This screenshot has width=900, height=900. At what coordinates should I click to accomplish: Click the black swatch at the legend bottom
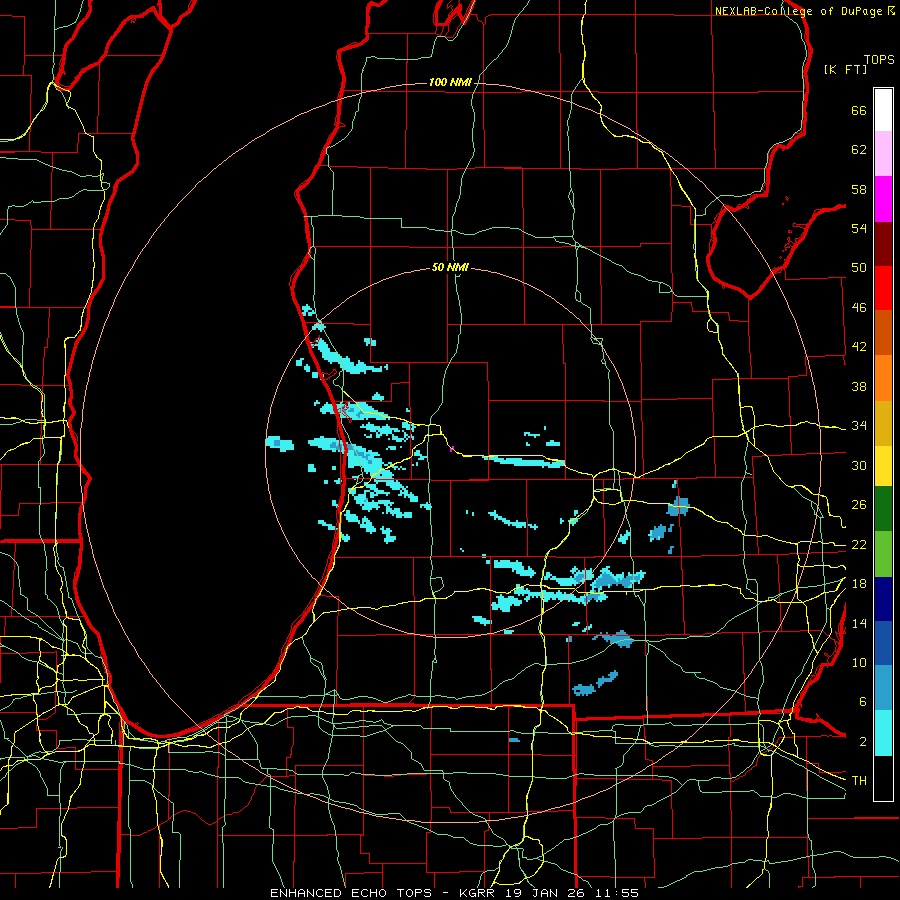pos(883,778)
